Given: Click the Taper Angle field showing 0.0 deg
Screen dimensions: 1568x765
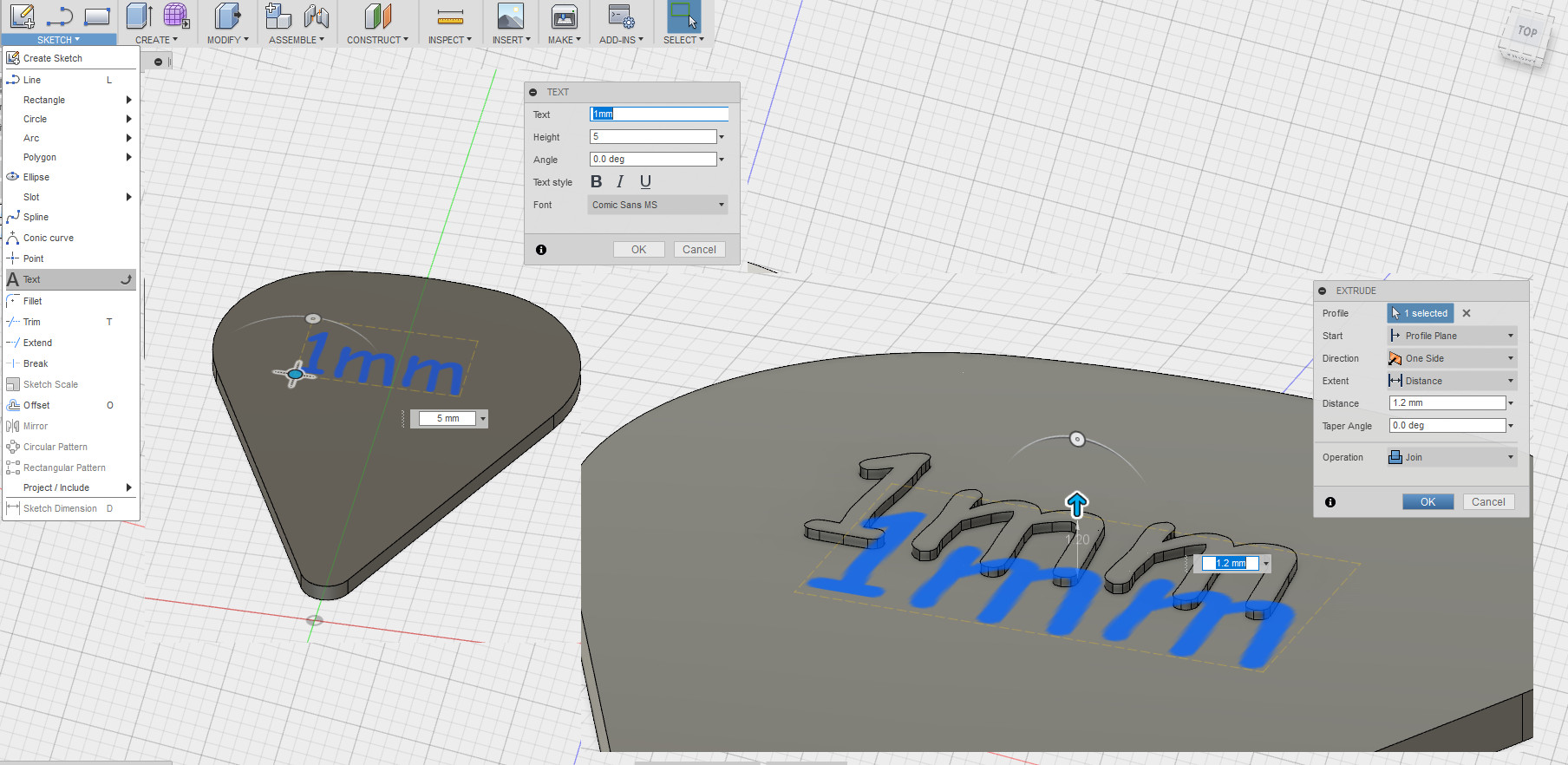Looking at the screenshot, I should pyautogui.click(x=1447, y=426).
